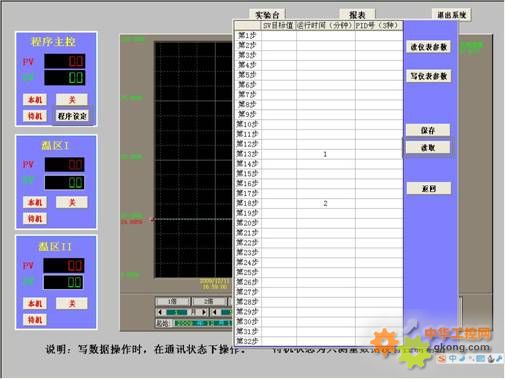Toggle the 关 switch in 程序主控 panel

coord(72,99)
